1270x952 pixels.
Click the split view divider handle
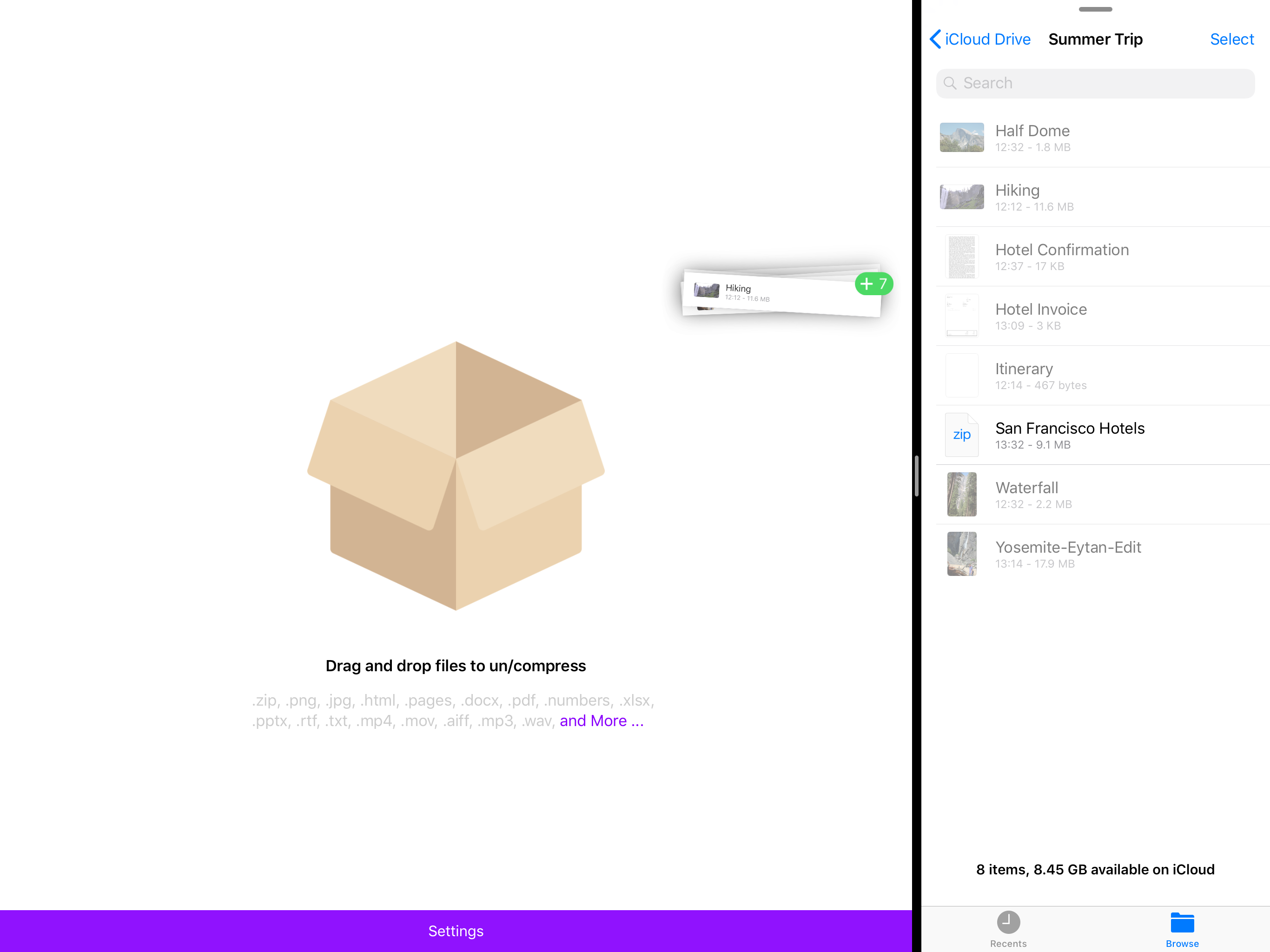coord(916,476)
